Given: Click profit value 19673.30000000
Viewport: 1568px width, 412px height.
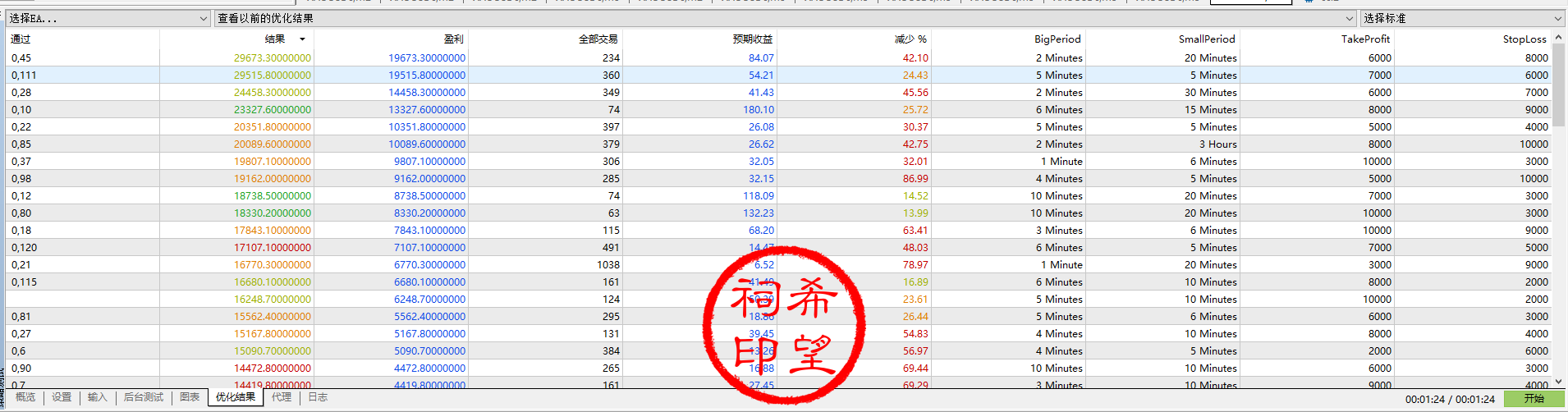Looking at the screenshot, I should coord(427,57).
